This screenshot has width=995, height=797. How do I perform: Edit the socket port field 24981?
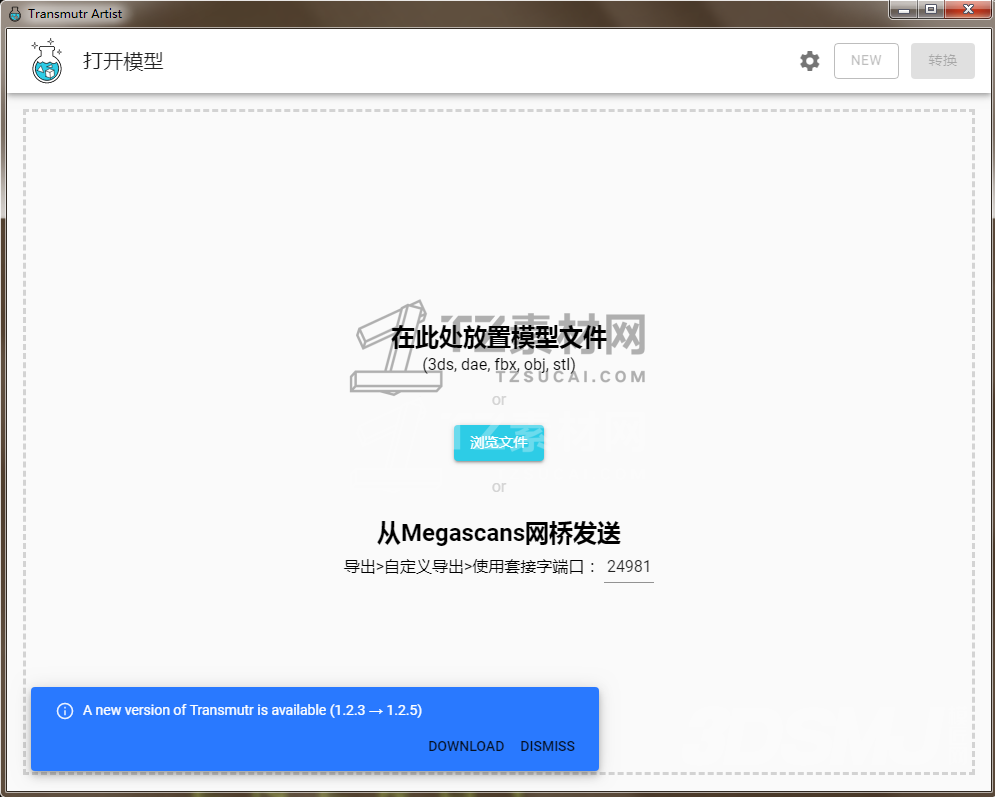point(629,567)
